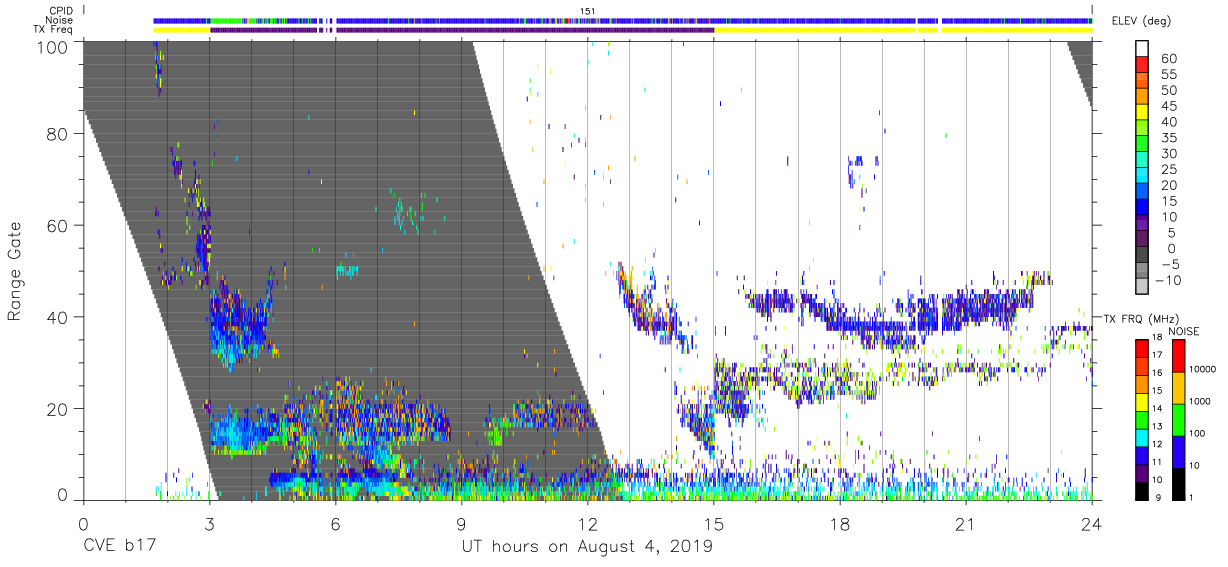Click the green 100–1000 NOISE swatch
The width and height of the screenshot is (1228, 567).
pyautogui.click(x=1177, y=419)
